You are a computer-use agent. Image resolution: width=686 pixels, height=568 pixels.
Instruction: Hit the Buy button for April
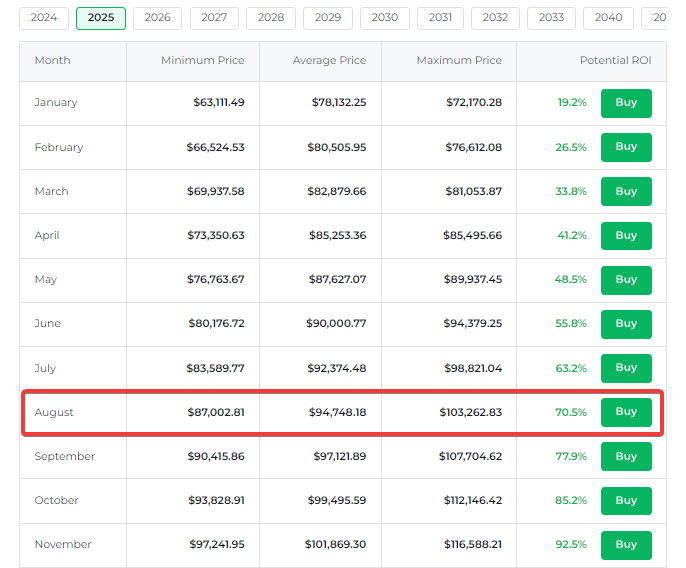tap(626, 236)
